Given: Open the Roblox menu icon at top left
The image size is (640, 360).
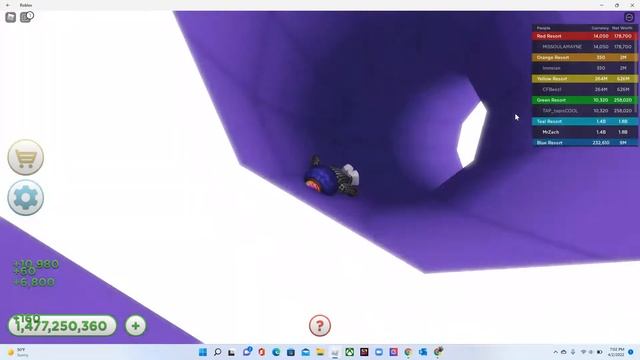Looking at the screenshot, I should pyautogui.click(x=11, y=17).
